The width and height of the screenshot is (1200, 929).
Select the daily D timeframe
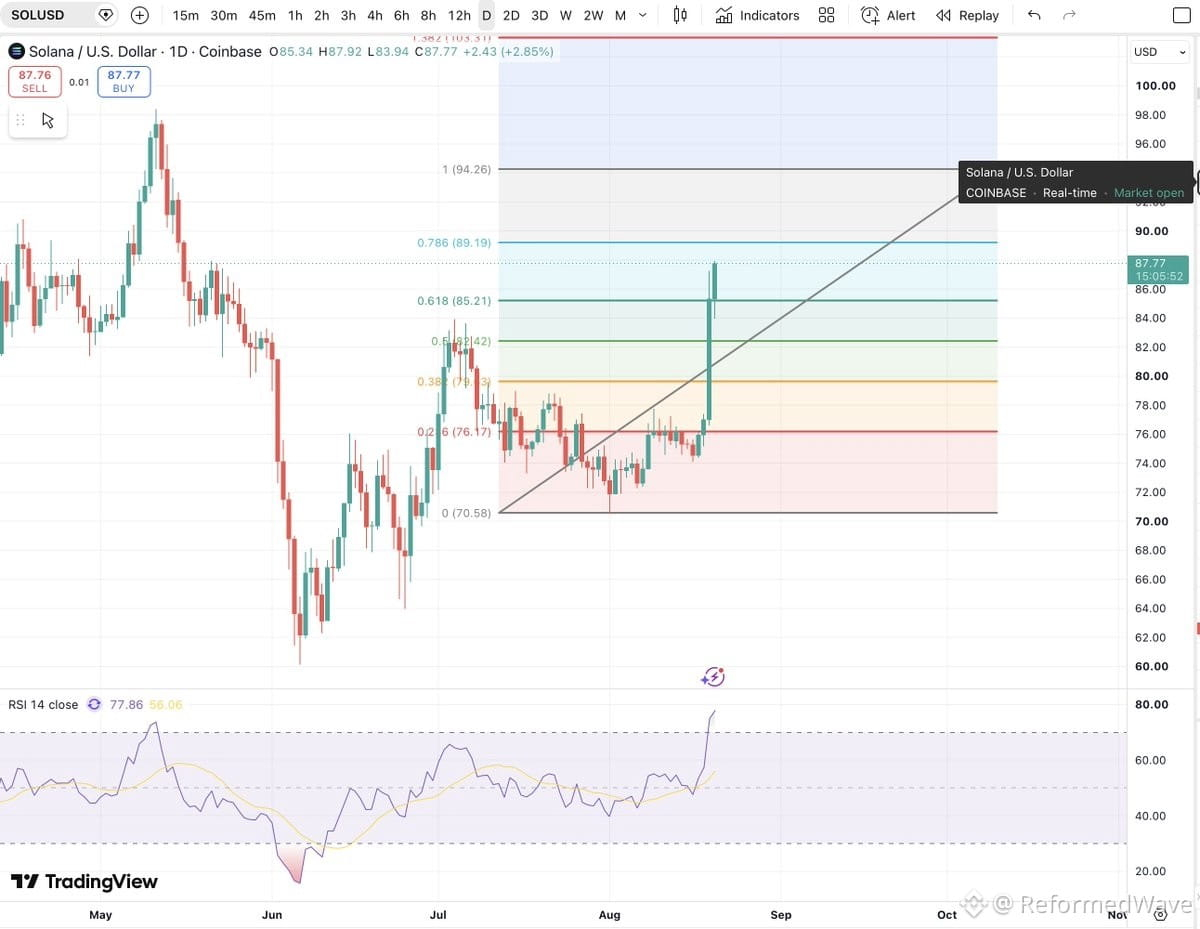point(486,15)
